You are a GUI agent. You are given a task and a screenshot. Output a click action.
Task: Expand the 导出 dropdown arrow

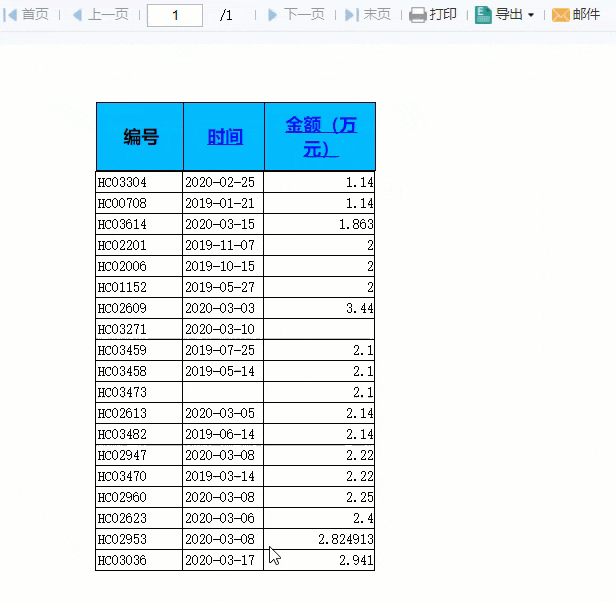[531, 15]
